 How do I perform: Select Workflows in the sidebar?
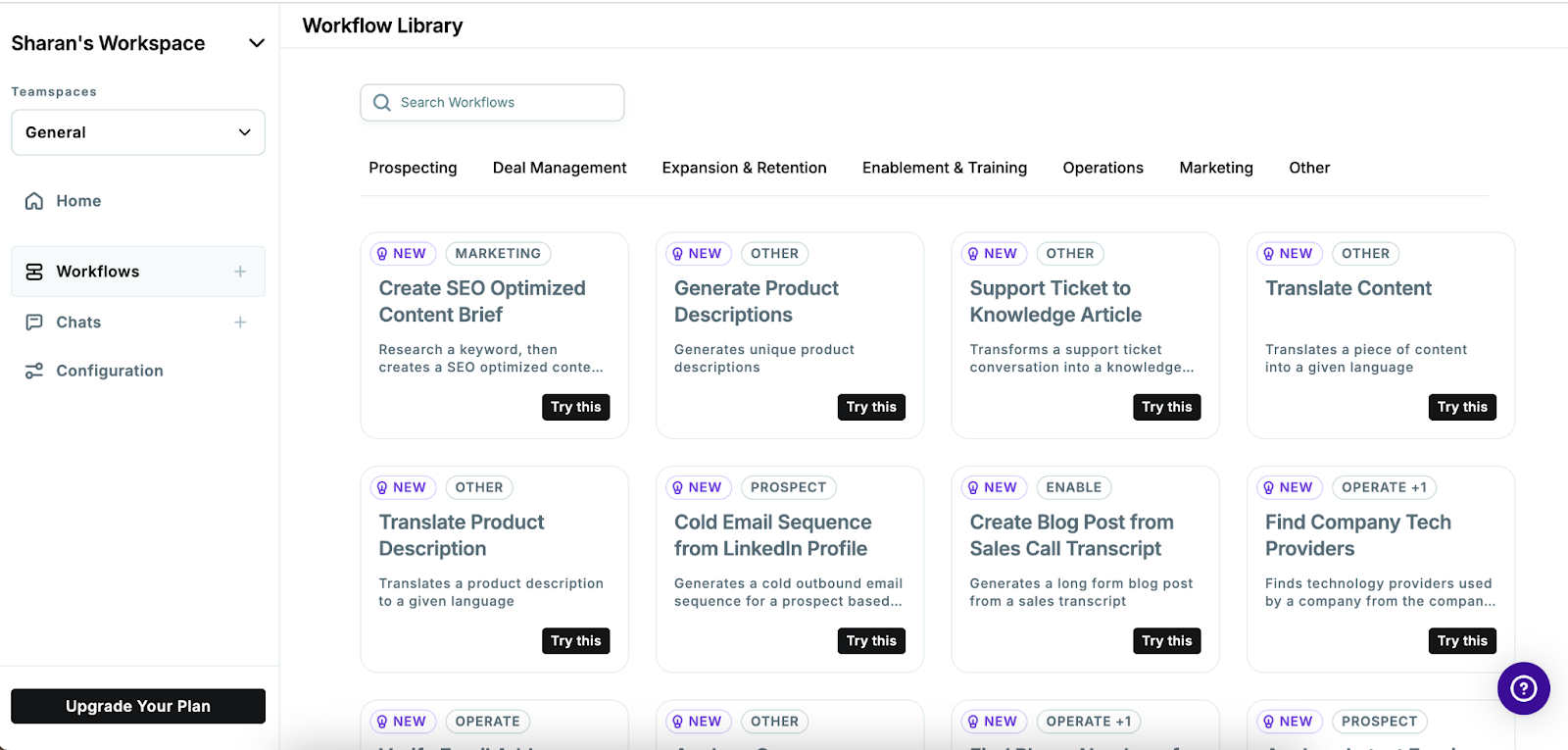138,272
